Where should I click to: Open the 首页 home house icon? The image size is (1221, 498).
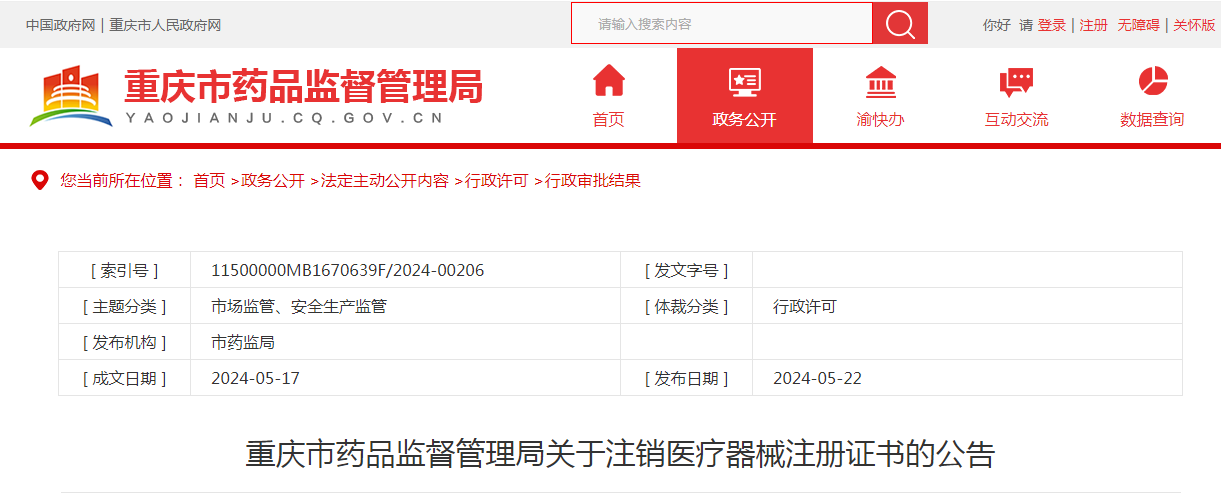click(x=608, y=81)
